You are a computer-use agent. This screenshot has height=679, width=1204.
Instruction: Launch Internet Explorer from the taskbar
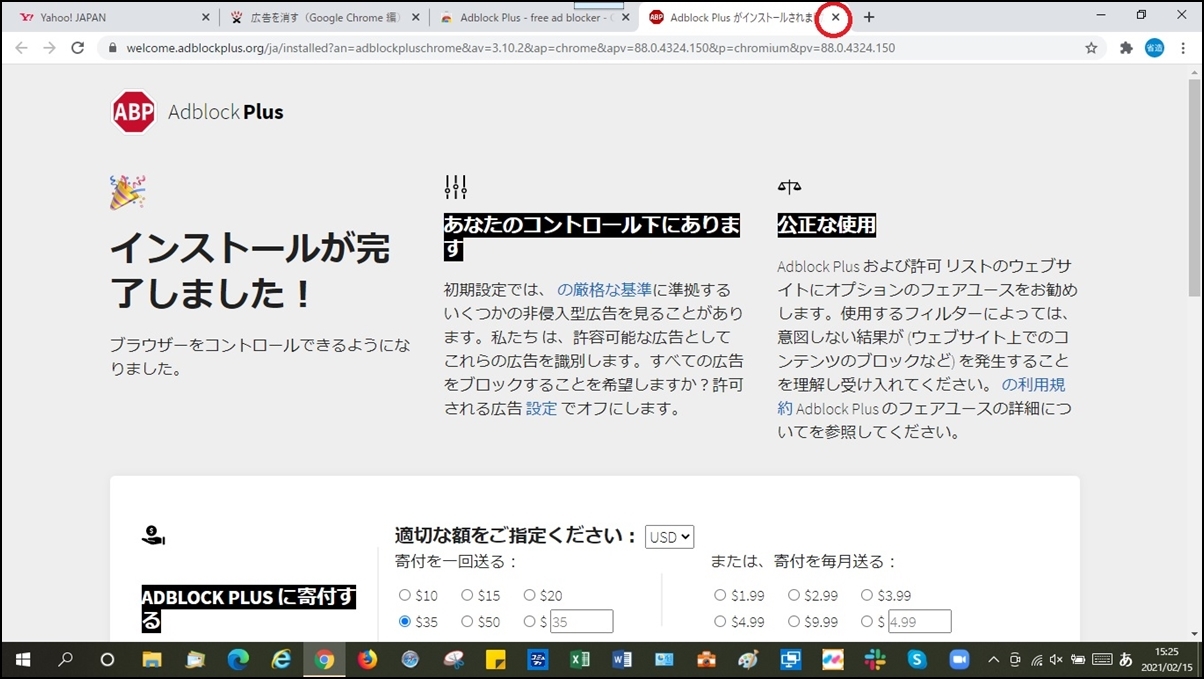pos(281,660)
